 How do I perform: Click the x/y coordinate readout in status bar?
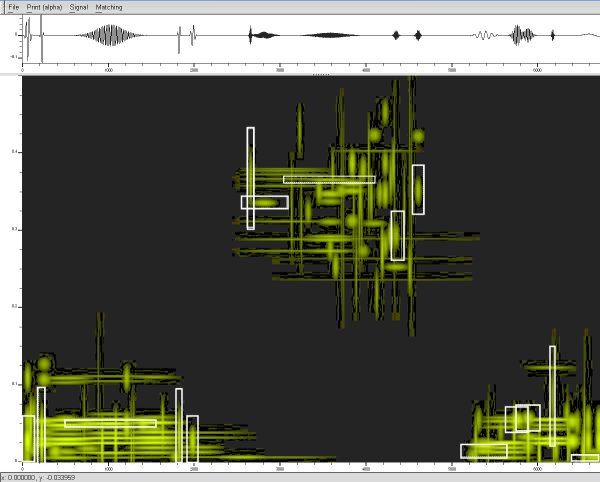click(38, 477)
